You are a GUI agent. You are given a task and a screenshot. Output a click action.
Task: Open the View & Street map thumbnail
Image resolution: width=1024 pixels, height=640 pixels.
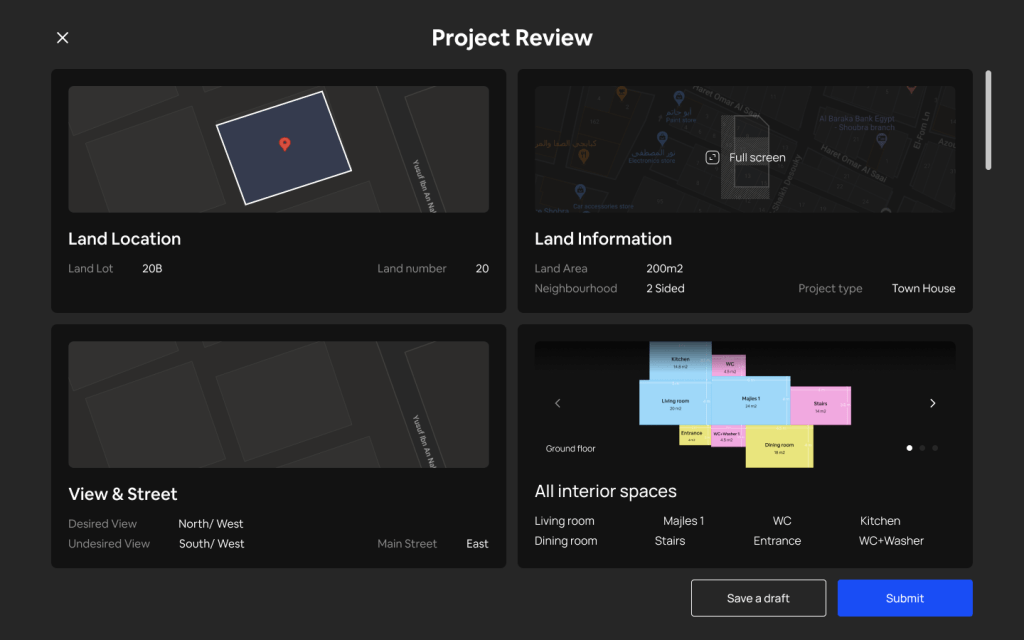[x=278, y=404]
